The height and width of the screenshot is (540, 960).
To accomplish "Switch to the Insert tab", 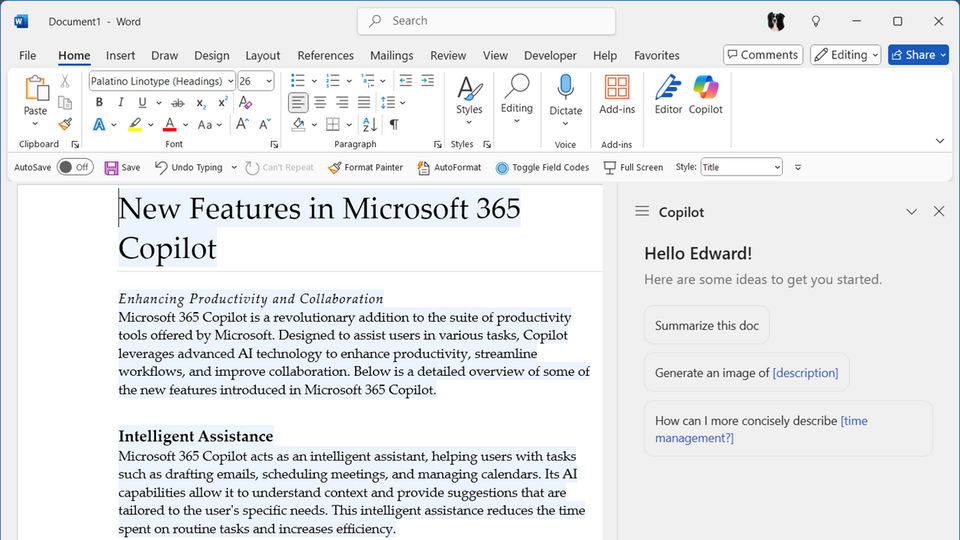I will pos(120,56).
